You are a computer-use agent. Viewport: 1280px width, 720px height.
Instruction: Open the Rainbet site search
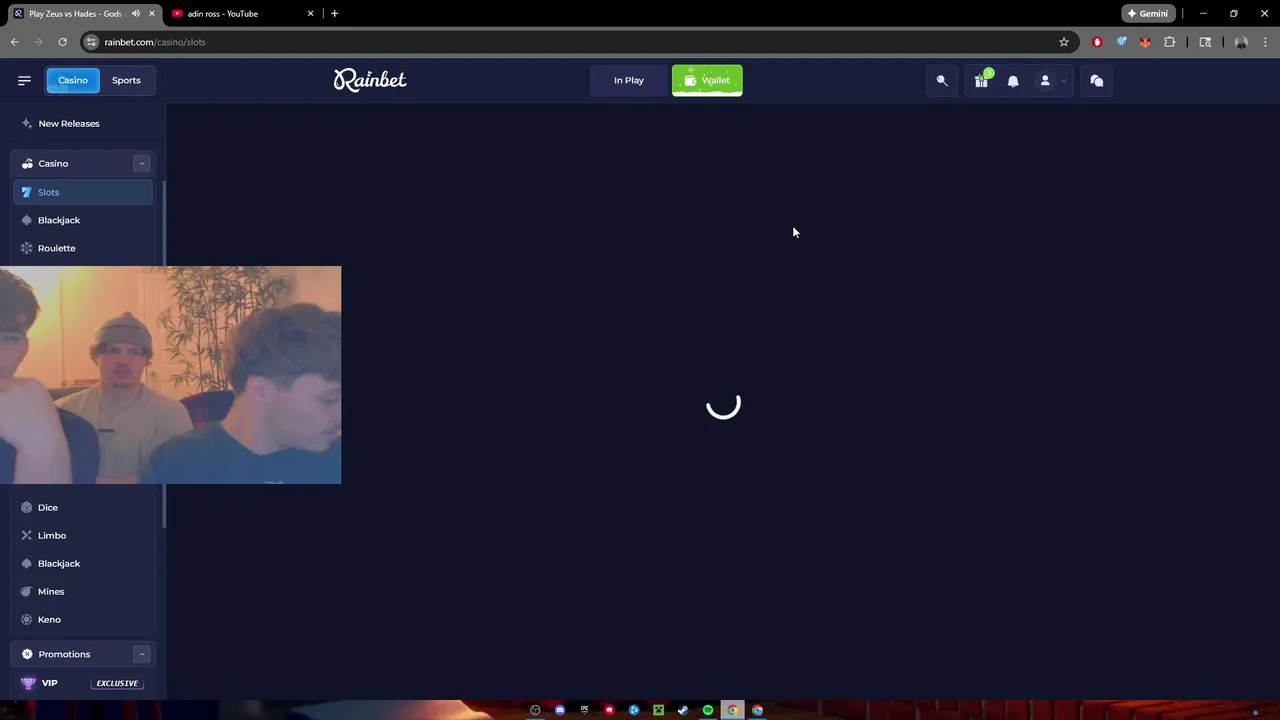[942, 81]
